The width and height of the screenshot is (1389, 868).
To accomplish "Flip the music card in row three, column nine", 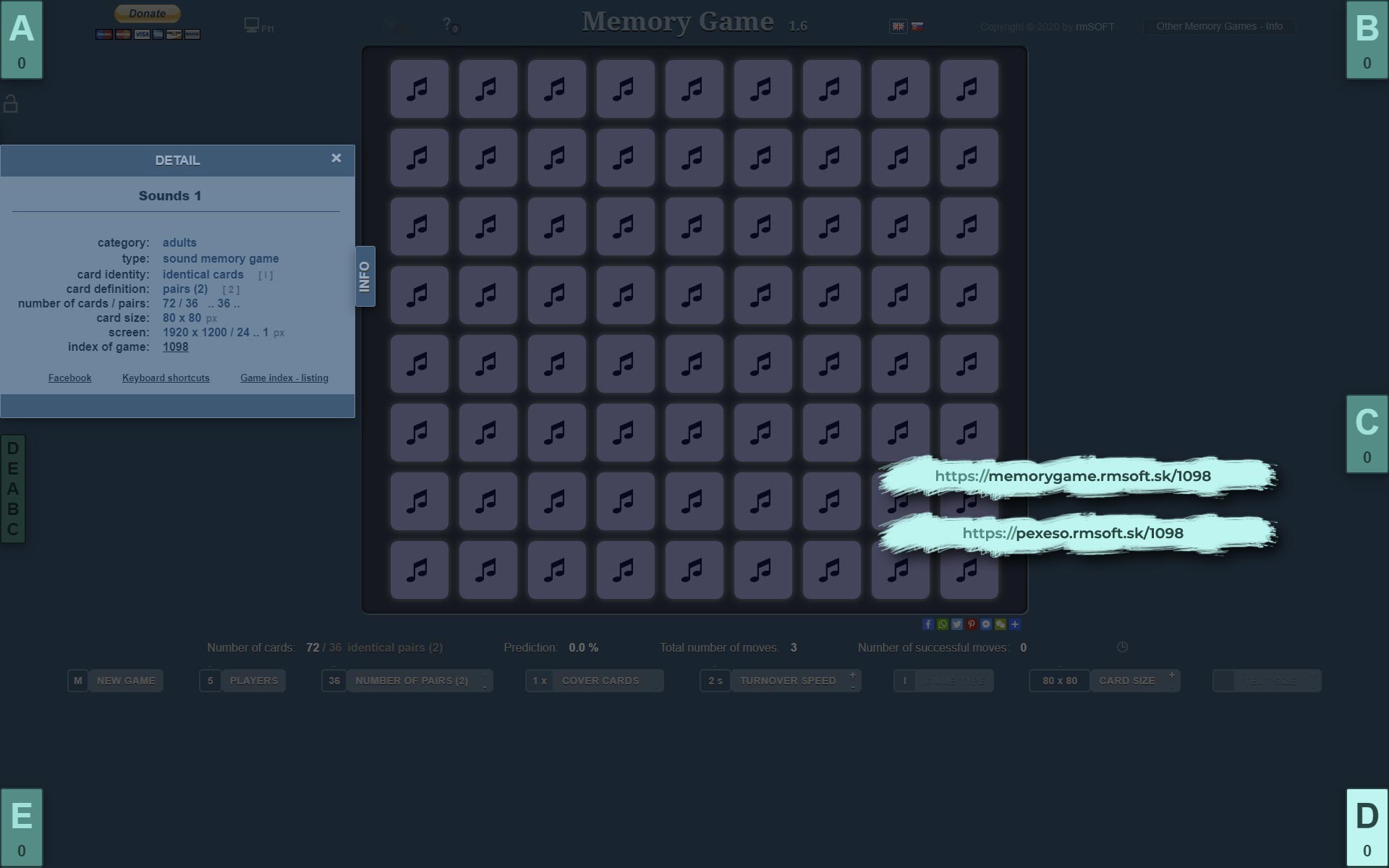I will 969,226.
